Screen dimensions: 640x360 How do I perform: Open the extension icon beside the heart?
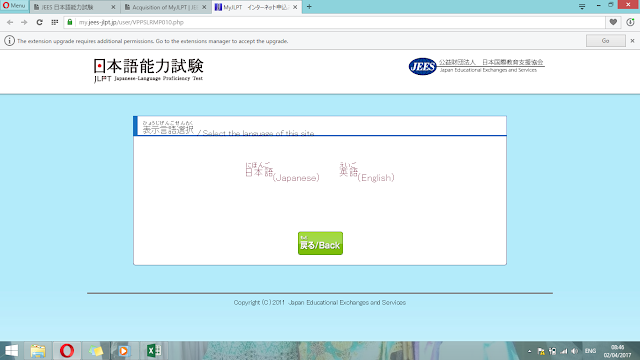pyautogui.click(x=631, y=22)
